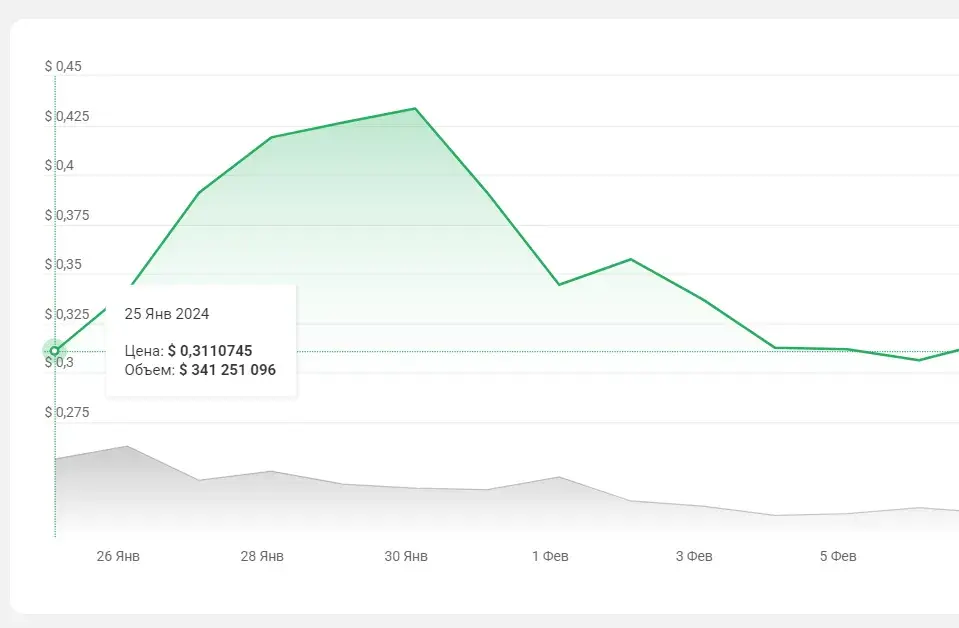Click the $ 0,275 price axis label
The image size is (959, 628).
coord(67,412)
